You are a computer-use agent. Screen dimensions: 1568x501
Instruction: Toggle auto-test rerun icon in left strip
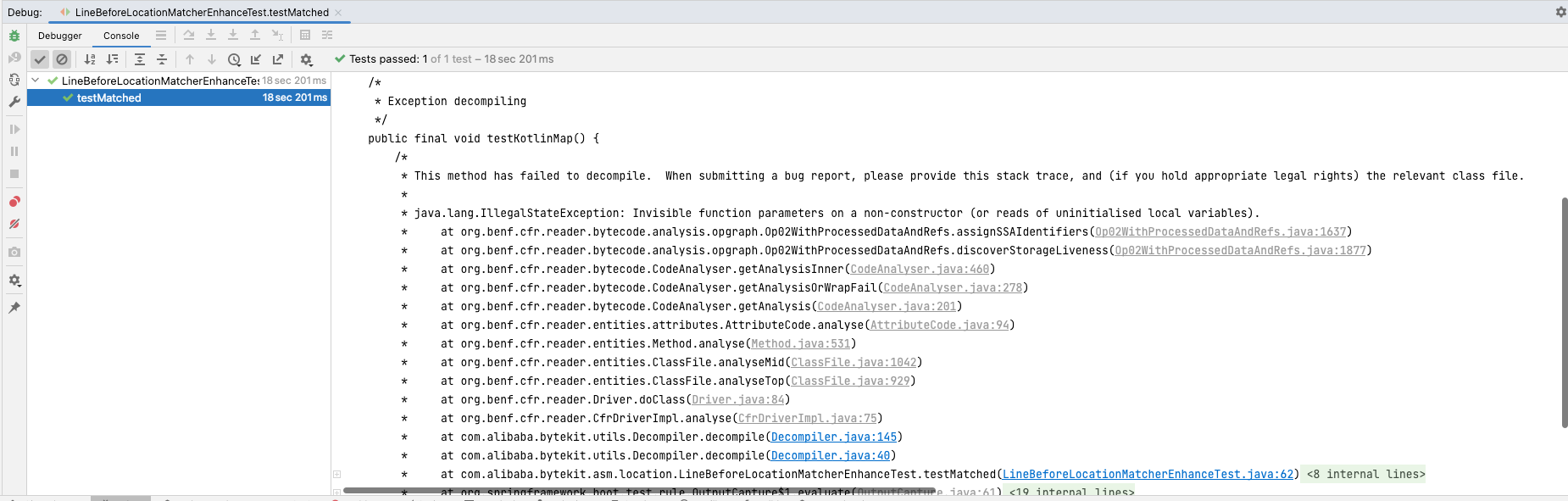(14, 80)
